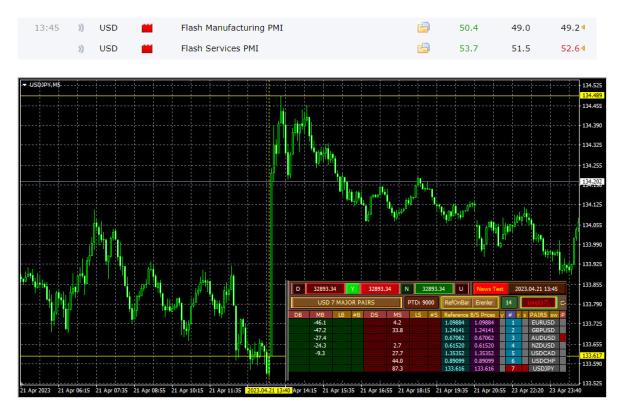Select the USDCAD pair row

point(543,353)
